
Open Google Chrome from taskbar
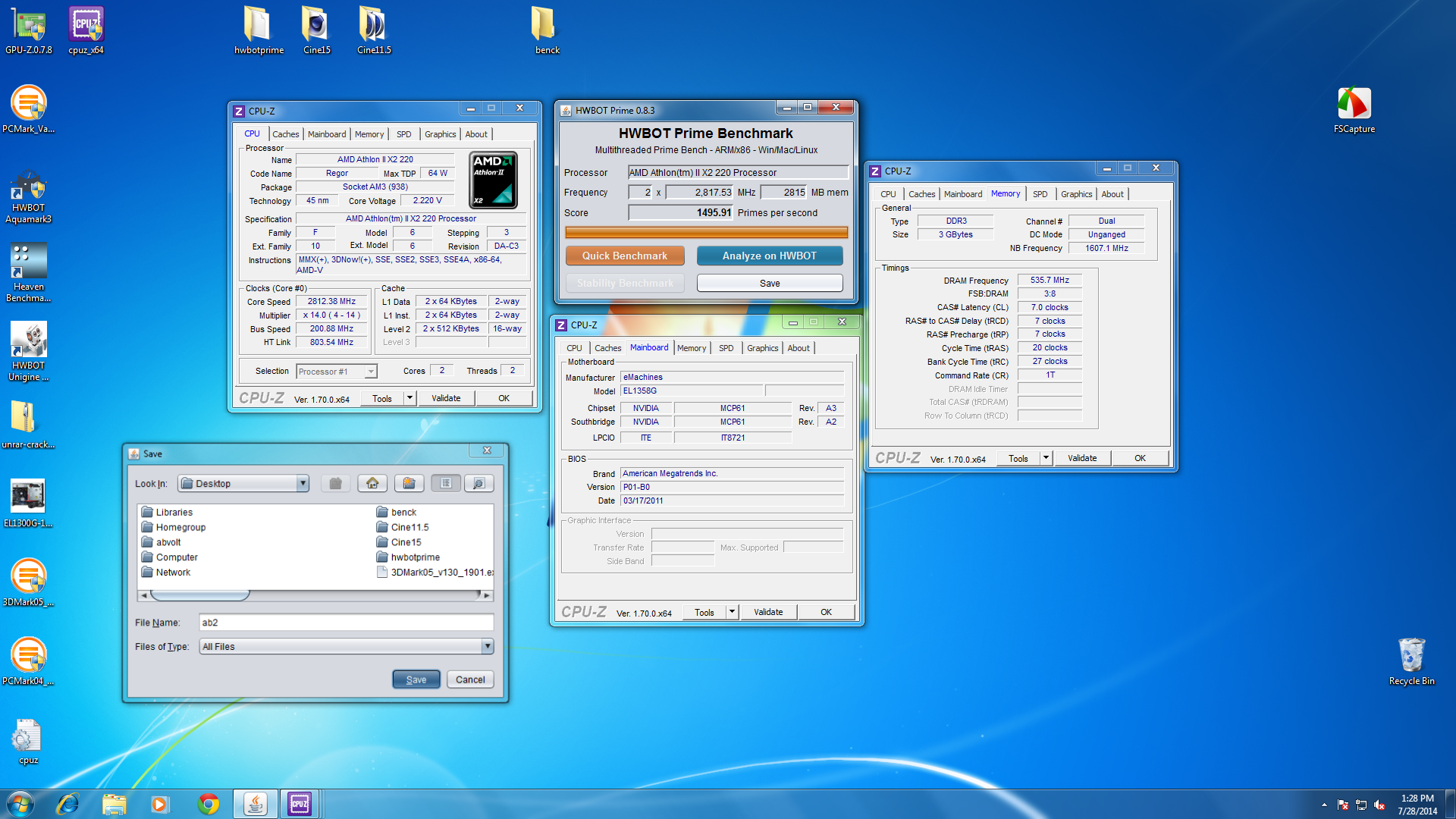(x=209, y=804)
